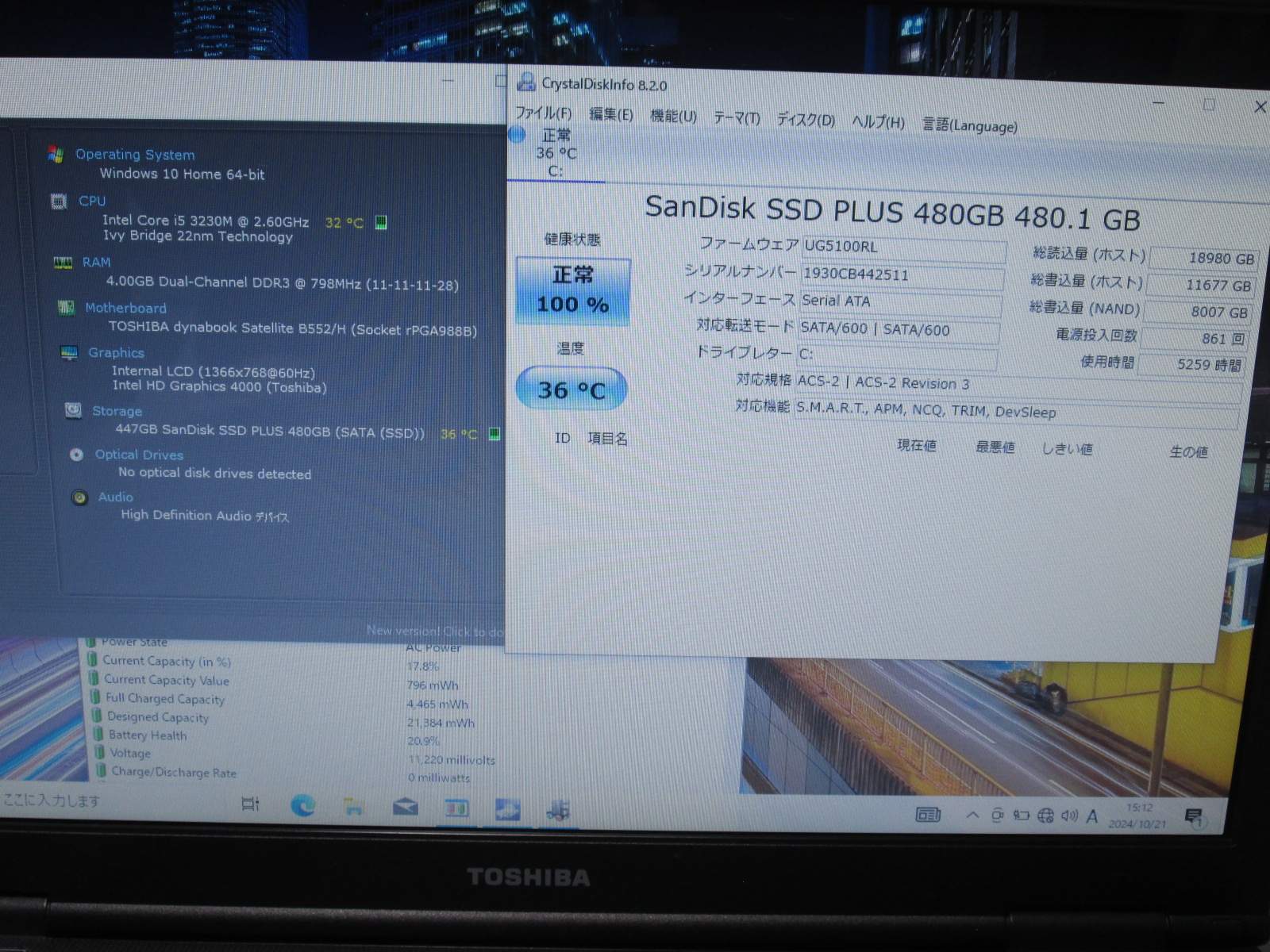
Task: Open the ヘルプ(H) menu
Action: pos(878,122)
